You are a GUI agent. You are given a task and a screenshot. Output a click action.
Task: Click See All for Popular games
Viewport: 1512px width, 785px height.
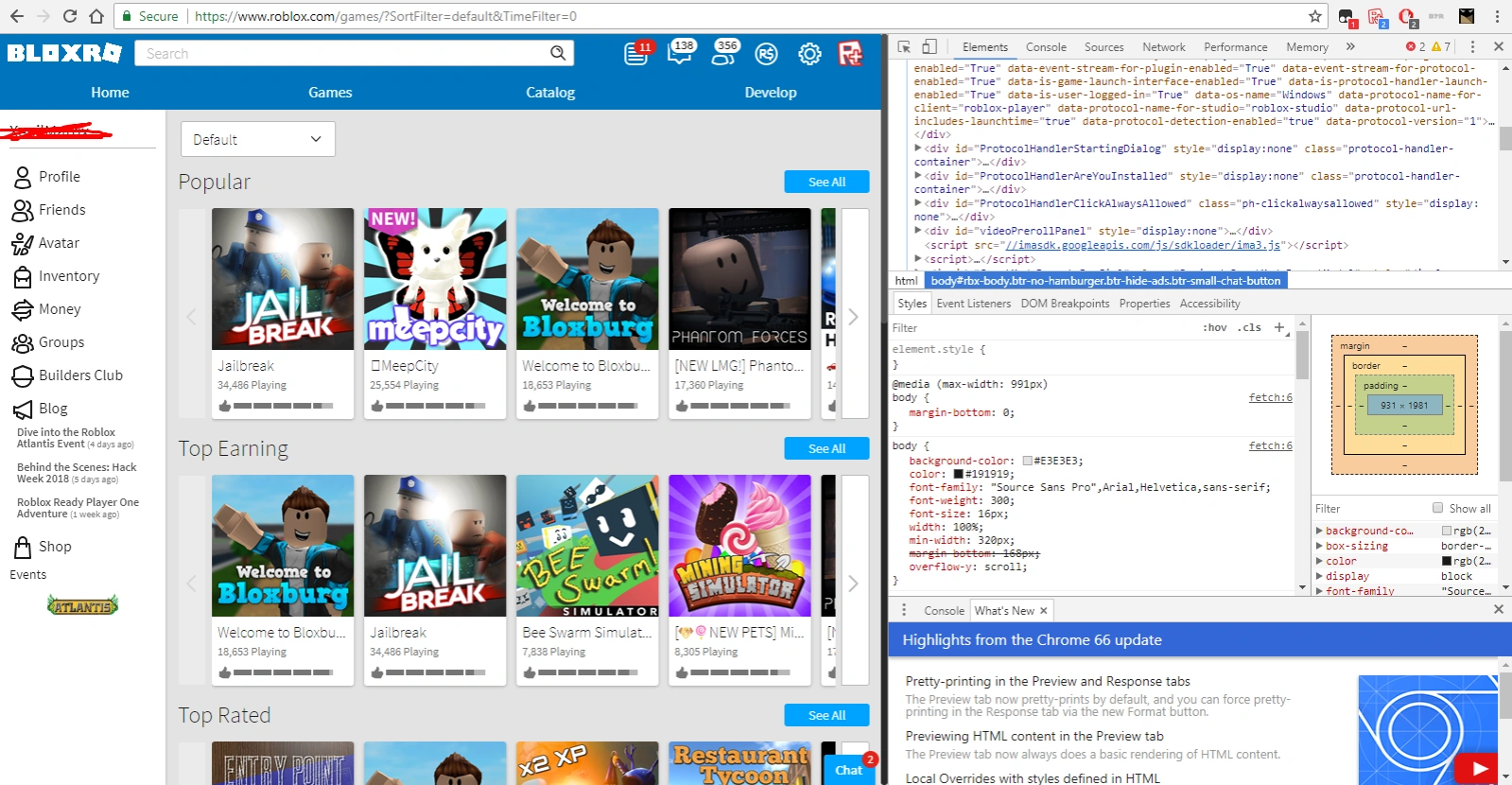(826, 182)
